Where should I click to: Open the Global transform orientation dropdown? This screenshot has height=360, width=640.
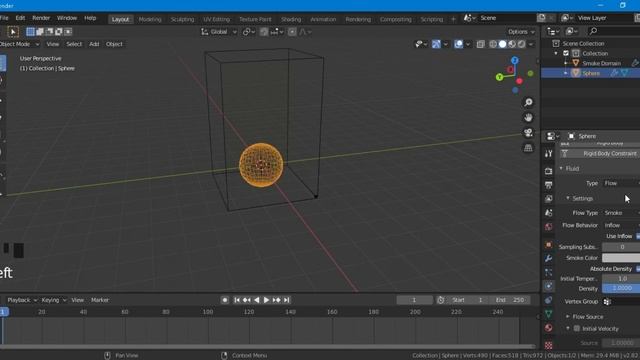(x=219, y=32)
